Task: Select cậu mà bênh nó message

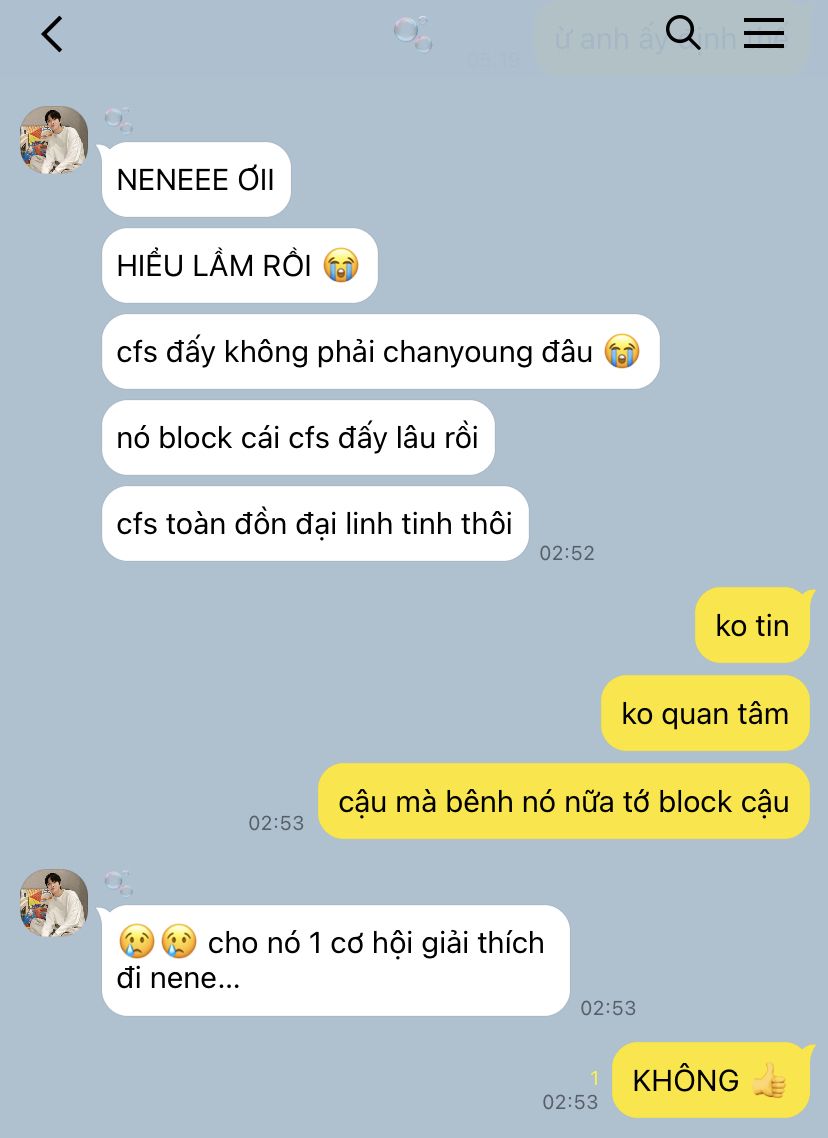Action: [x=564, y=801]
